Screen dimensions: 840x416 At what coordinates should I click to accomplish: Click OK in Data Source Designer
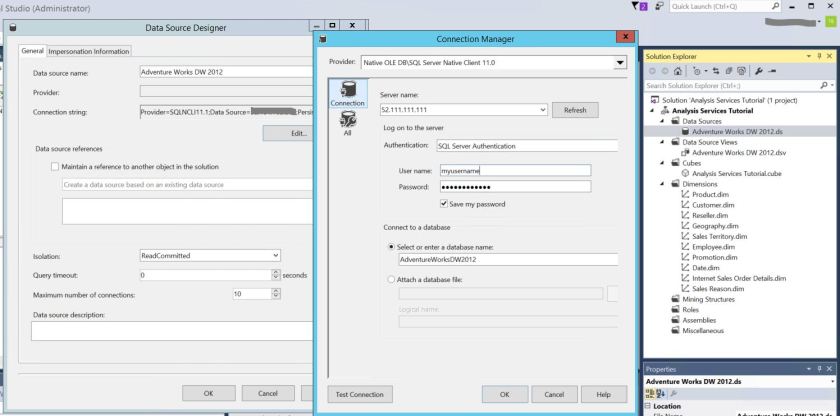(x=208, y=394)
